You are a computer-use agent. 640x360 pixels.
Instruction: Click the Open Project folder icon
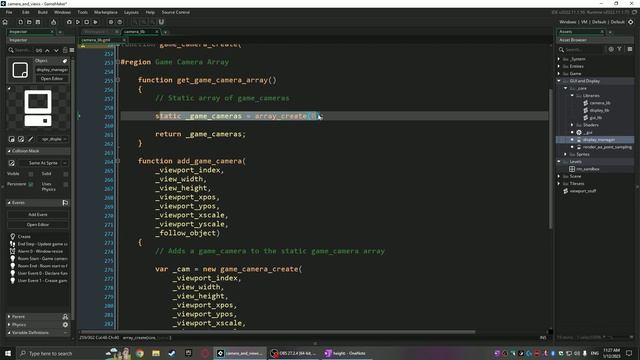tap(29, 22)
